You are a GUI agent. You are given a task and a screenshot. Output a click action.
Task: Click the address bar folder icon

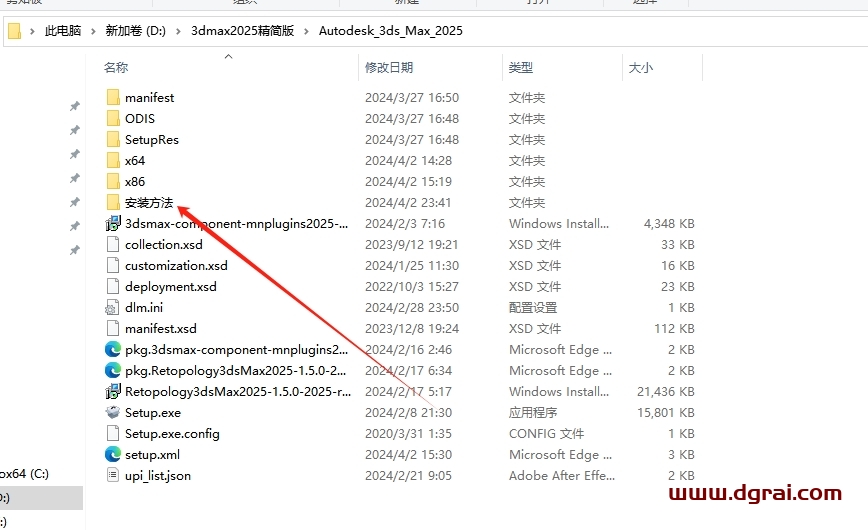coord(15,31)
